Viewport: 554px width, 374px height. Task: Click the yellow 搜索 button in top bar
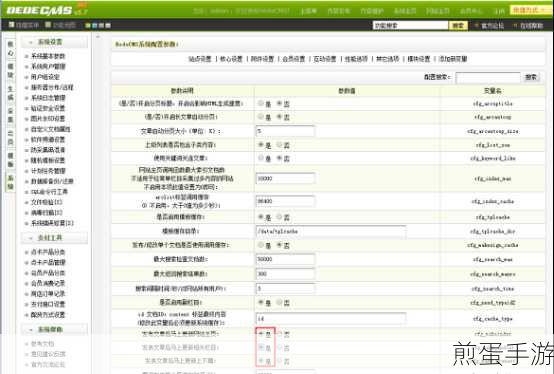tap(458, 25)
